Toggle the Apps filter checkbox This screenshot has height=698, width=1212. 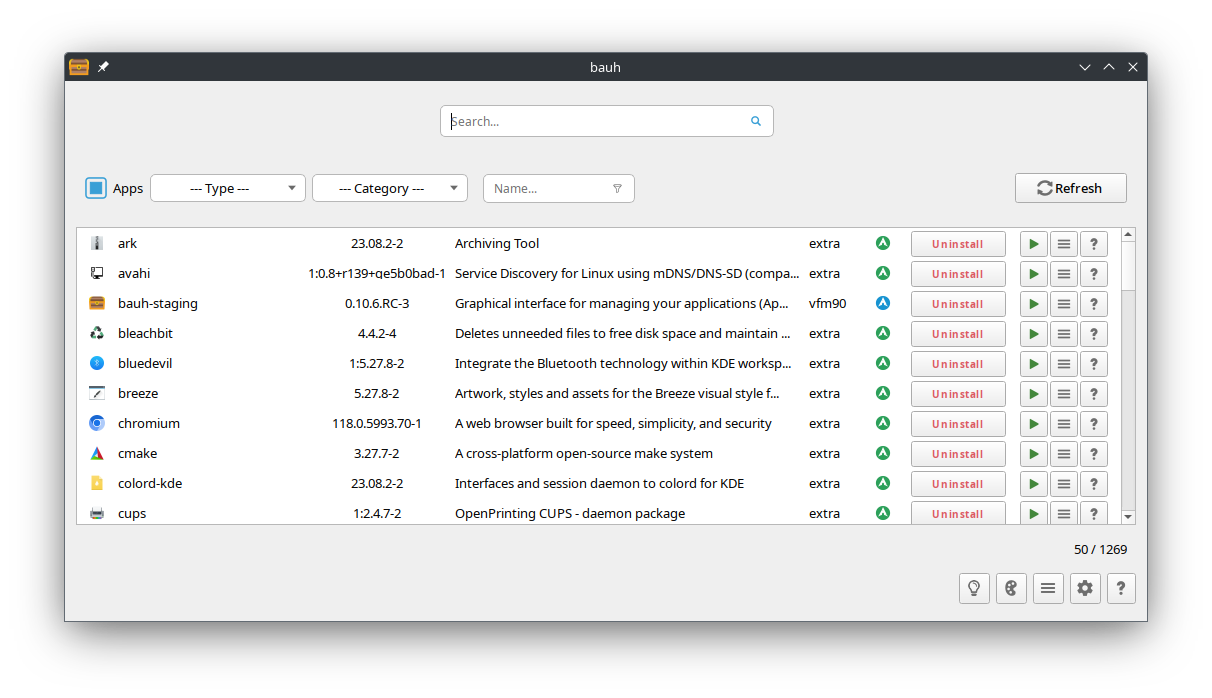coord(96,188)
